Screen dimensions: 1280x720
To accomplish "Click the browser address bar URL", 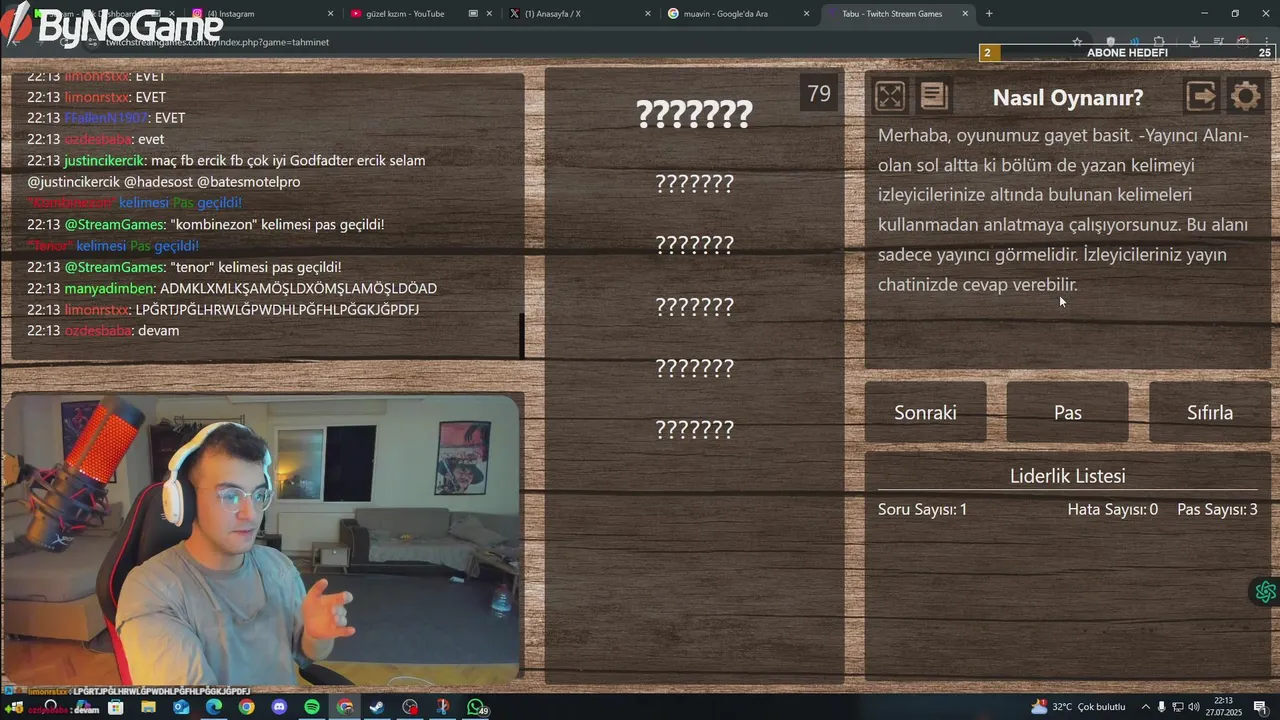I will pos(217,42).
